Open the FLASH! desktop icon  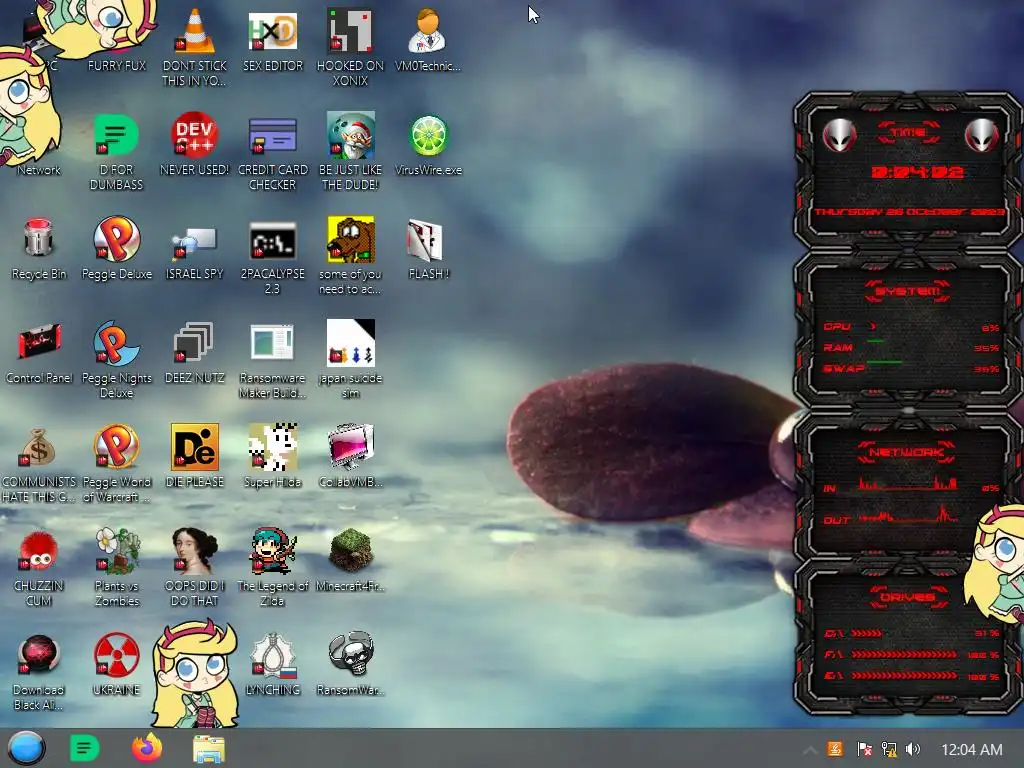tap(428, 248)
